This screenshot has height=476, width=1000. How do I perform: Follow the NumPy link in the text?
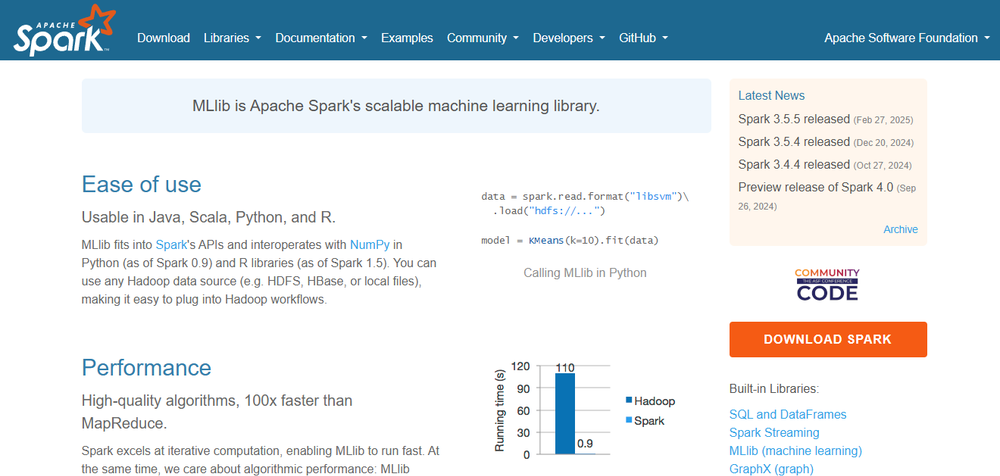[370, 244]
